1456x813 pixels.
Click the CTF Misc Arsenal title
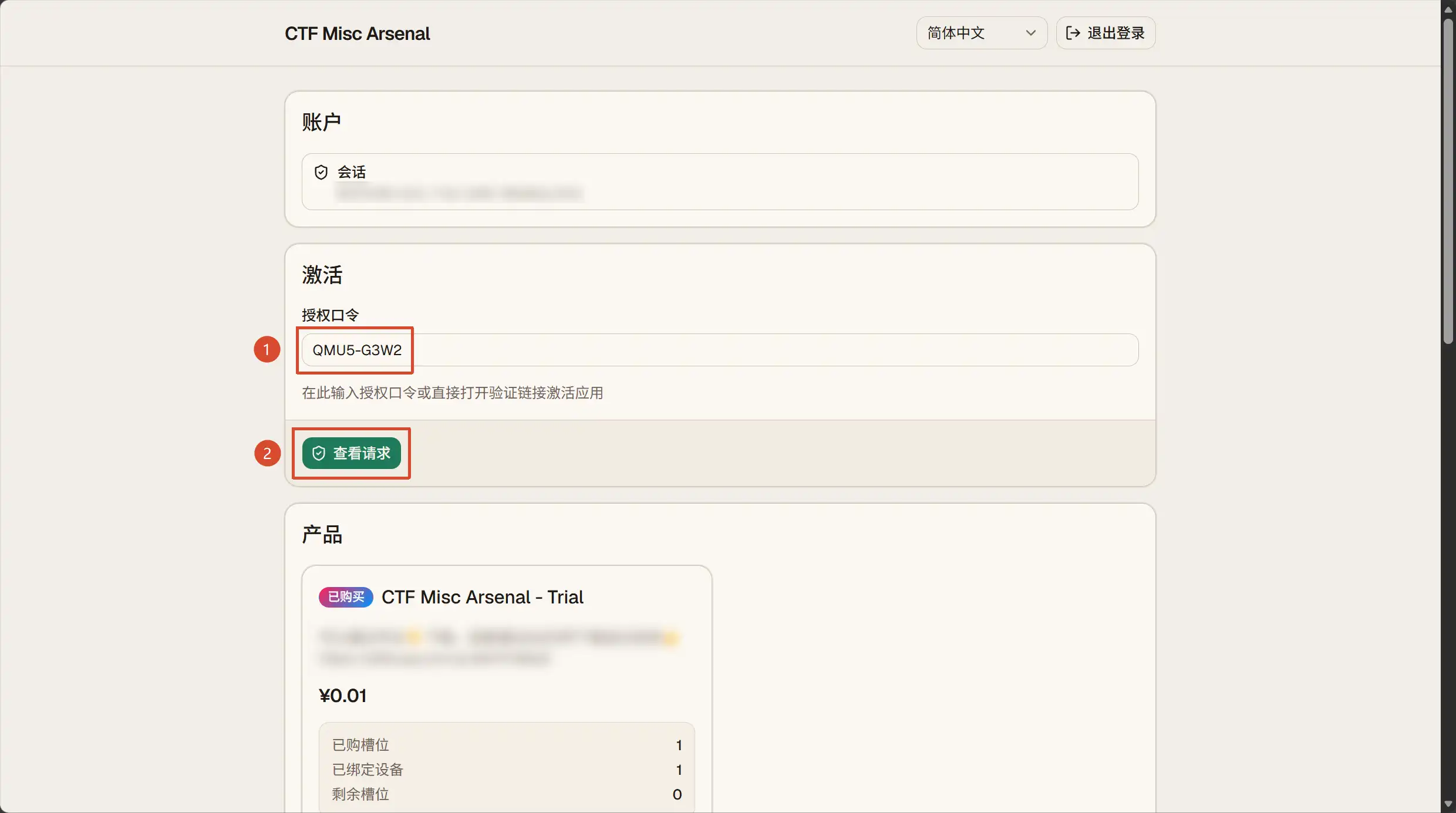click(x=358, y=33)
